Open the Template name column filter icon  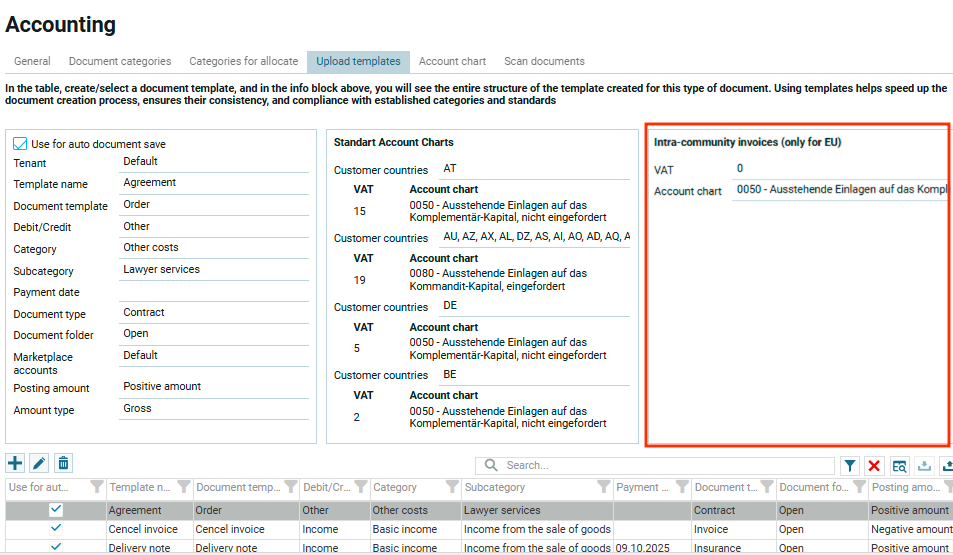tap(182, 487)
